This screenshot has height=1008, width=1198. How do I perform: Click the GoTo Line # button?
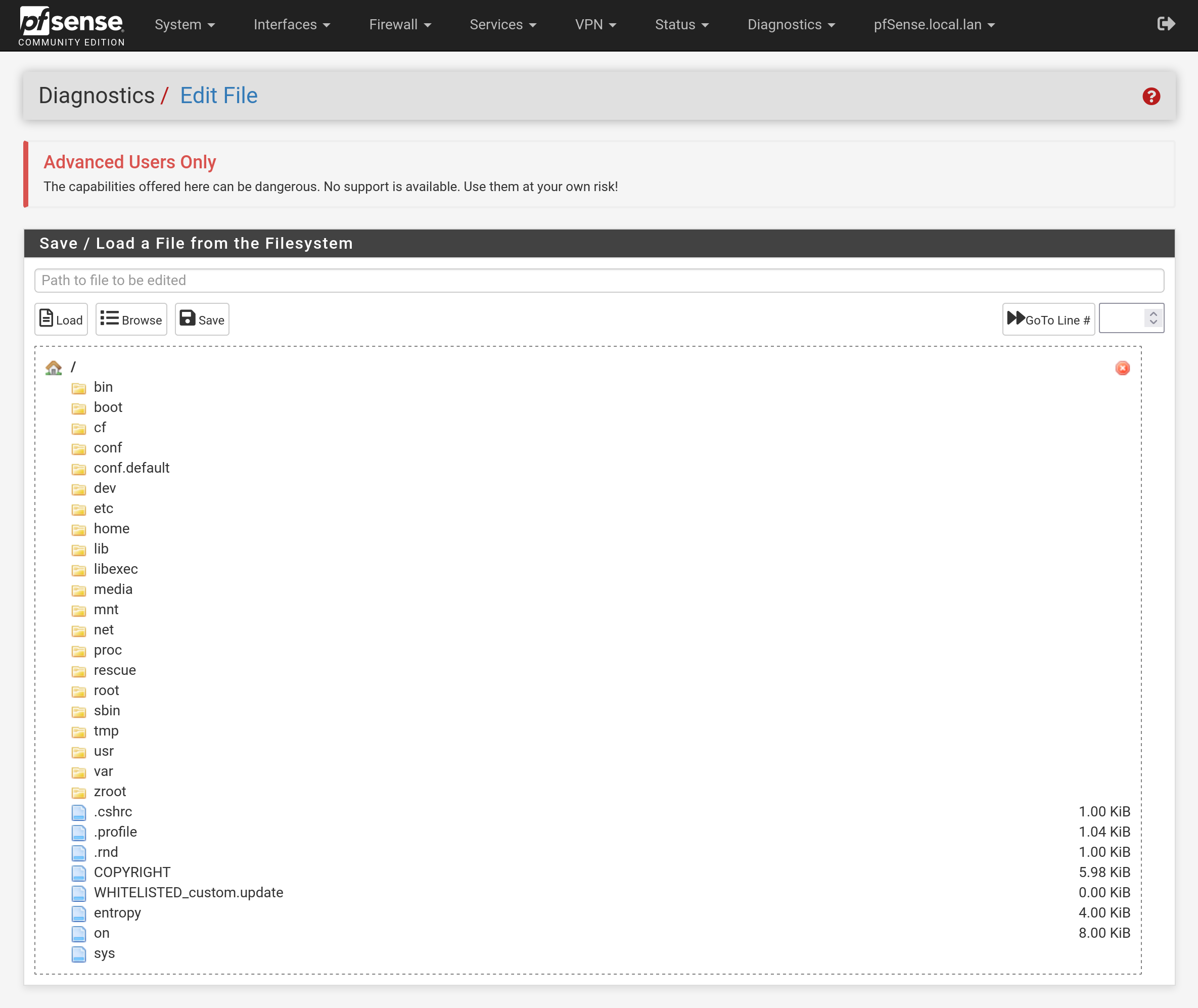pyautogui.click(x=1048, y=319)
